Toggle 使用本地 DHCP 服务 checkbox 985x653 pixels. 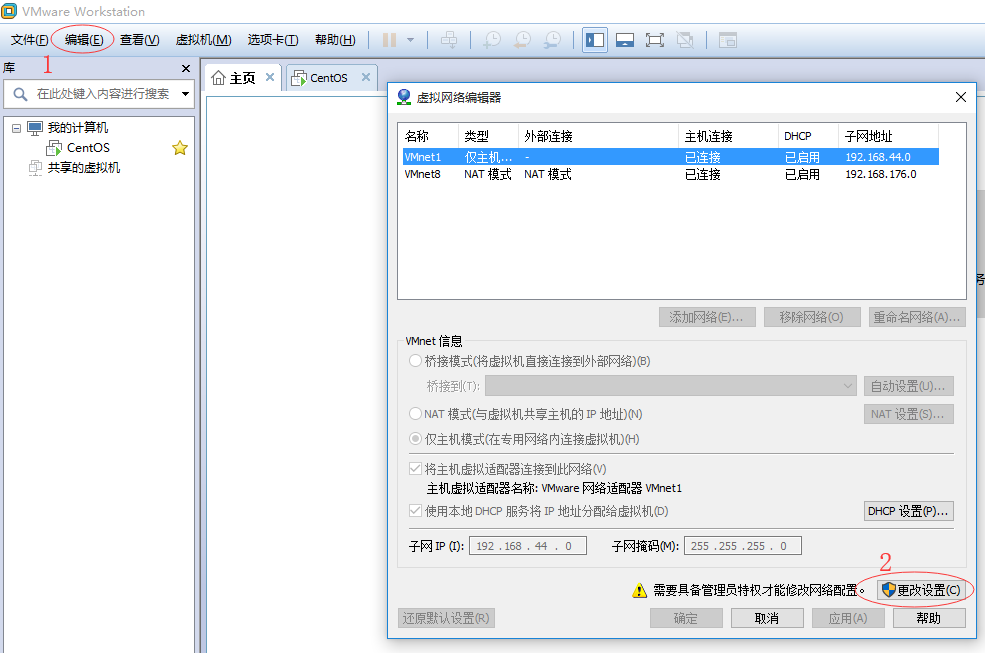415,511
